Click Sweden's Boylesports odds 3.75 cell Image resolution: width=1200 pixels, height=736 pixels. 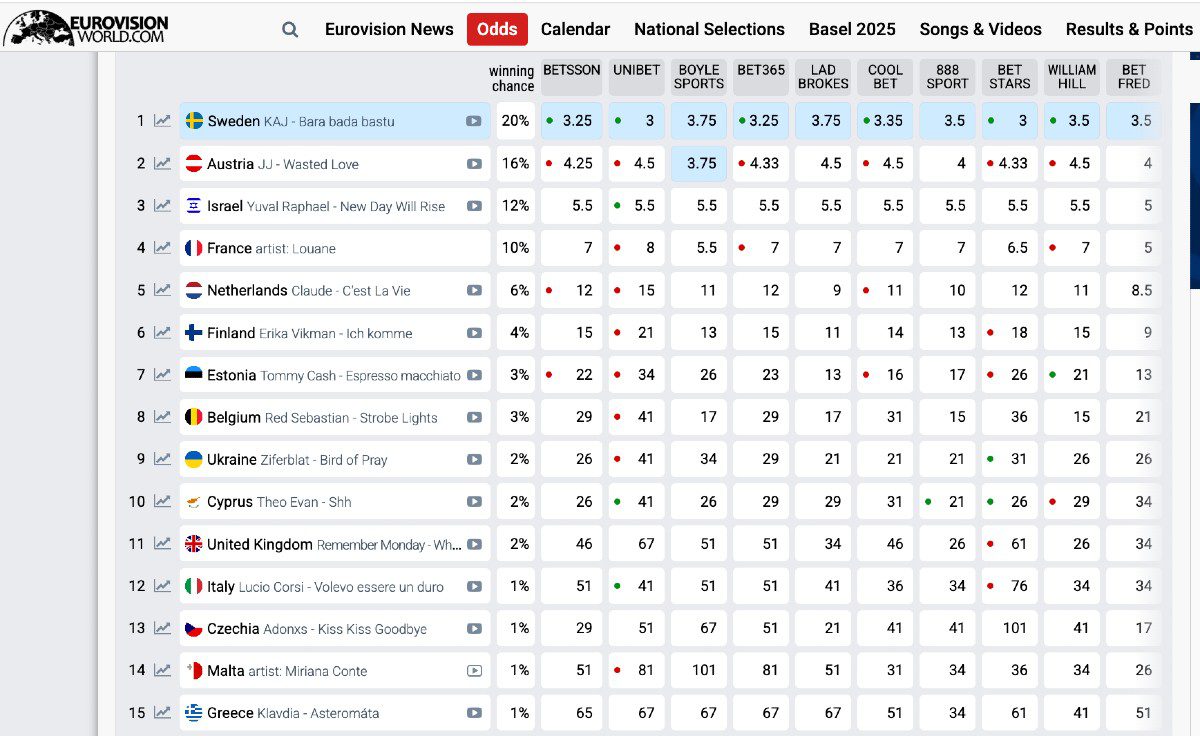click(700, 121)
